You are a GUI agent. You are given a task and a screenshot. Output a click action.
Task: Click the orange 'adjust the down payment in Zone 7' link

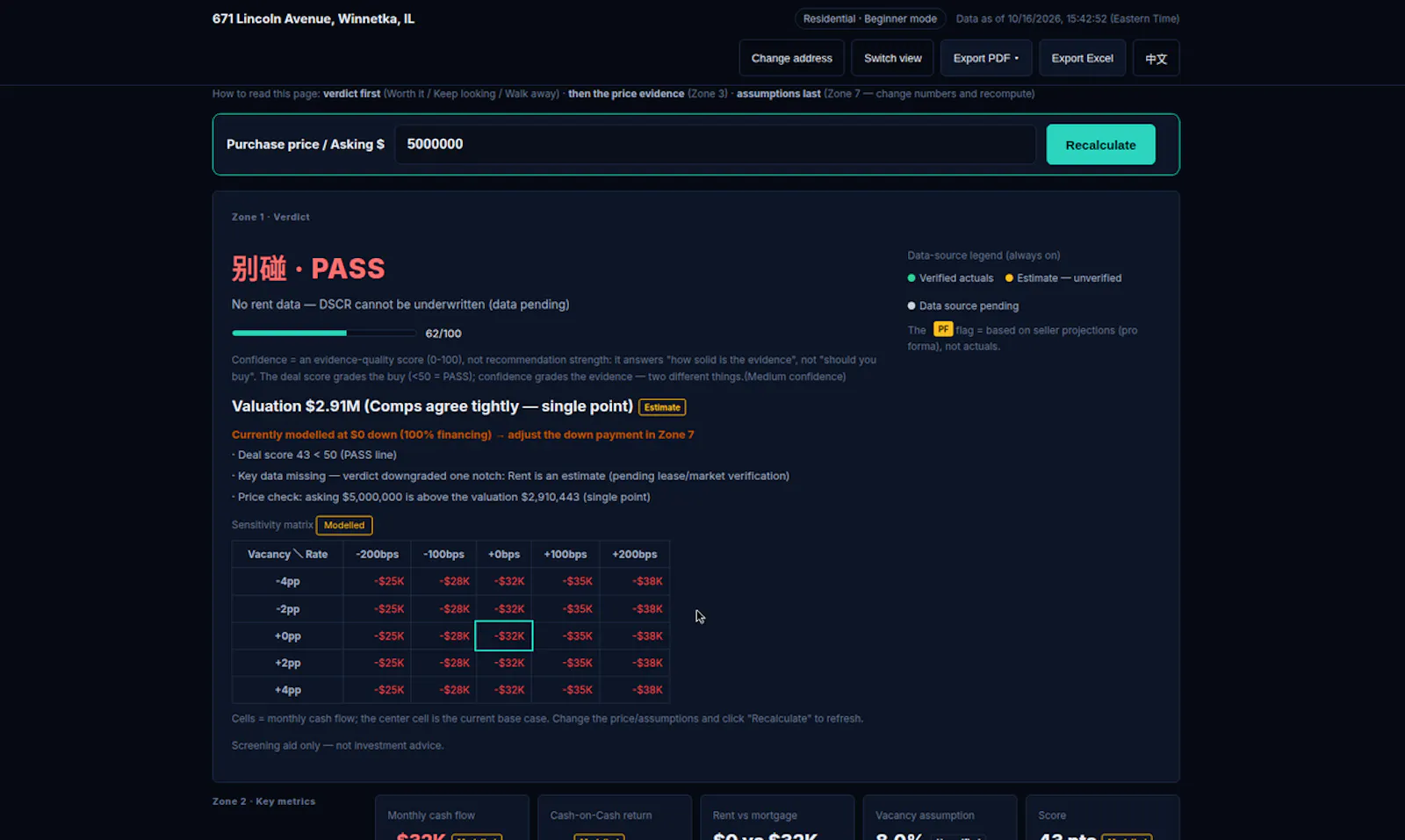(x=601, y=434)
